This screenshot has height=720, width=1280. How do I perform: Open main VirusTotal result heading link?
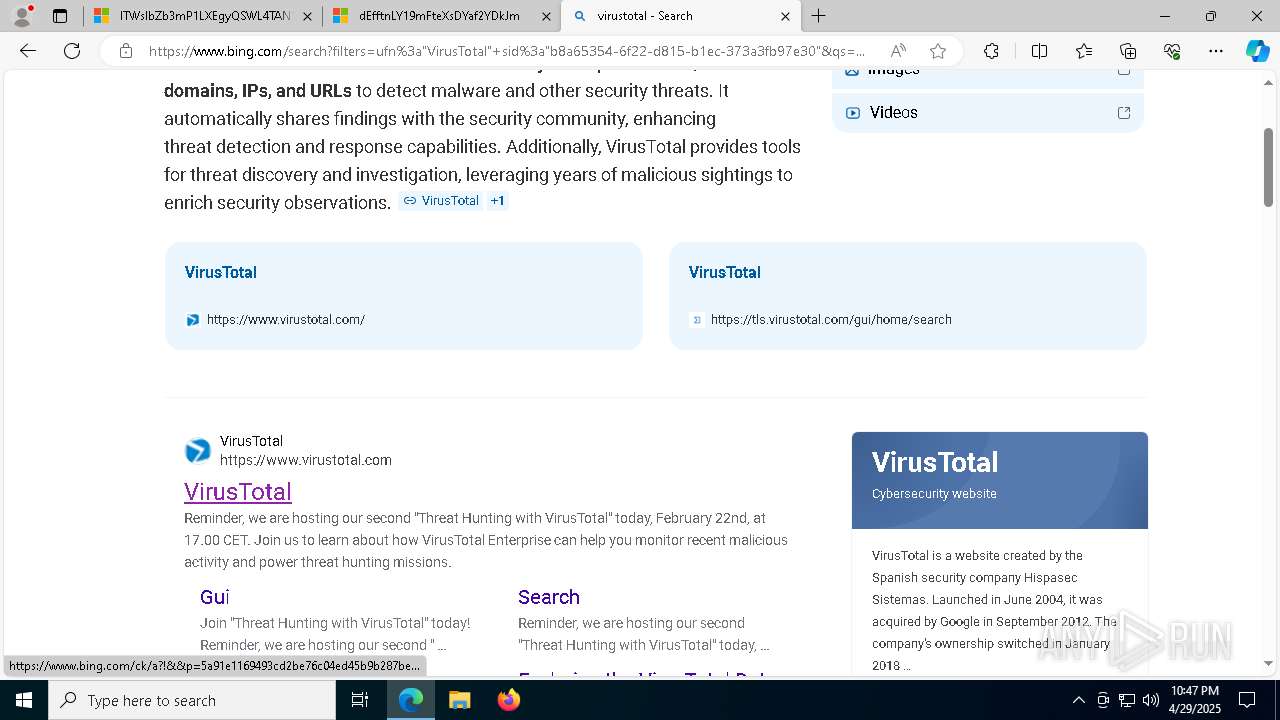point(238,492)
